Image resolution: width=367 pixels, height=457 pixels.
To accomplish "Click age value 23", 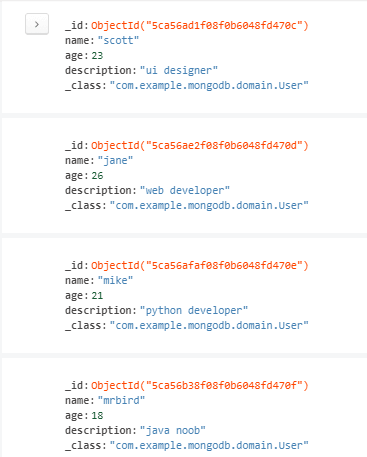I will click(97, 55).
